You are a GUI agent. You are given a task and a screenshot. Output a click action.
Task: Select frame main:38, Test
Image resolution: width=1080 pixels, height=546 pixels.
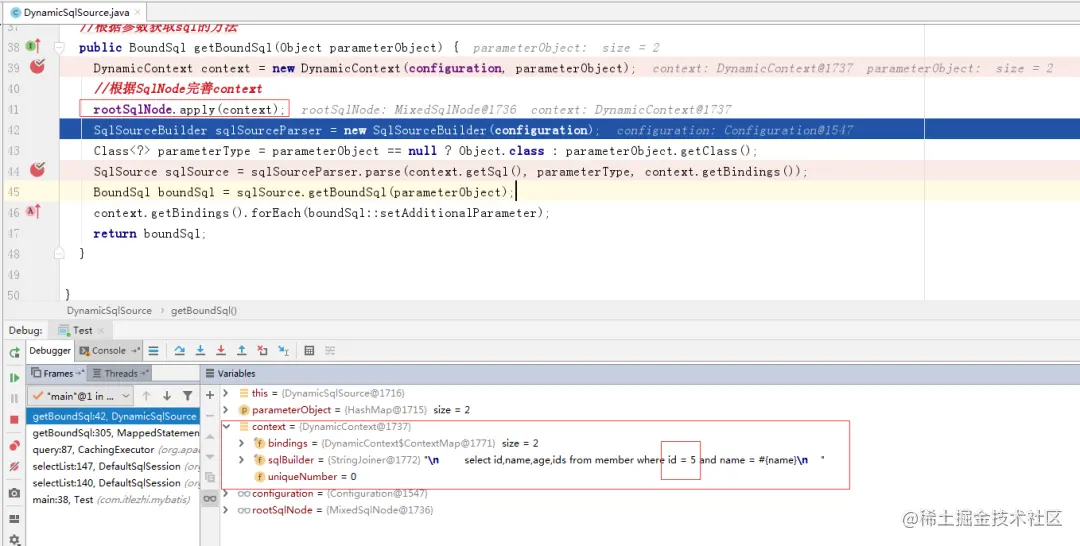(114, 500)
